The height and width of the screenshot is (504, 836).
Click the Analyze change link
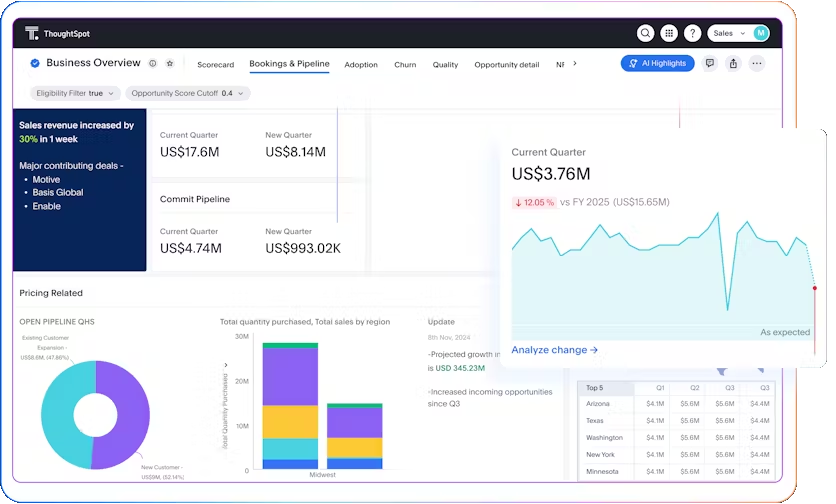click(554, 350)
